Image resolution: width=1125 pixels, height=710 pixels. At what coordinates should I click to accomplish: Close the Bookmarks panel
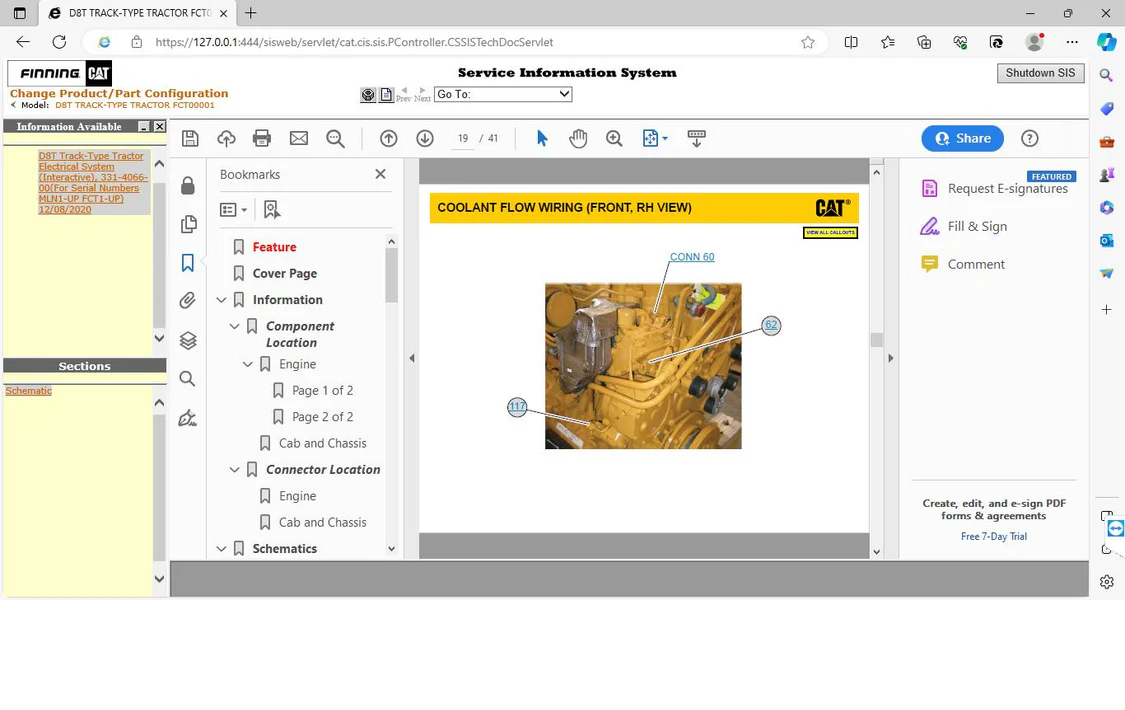pyautogui.click(x=380, y=174)
